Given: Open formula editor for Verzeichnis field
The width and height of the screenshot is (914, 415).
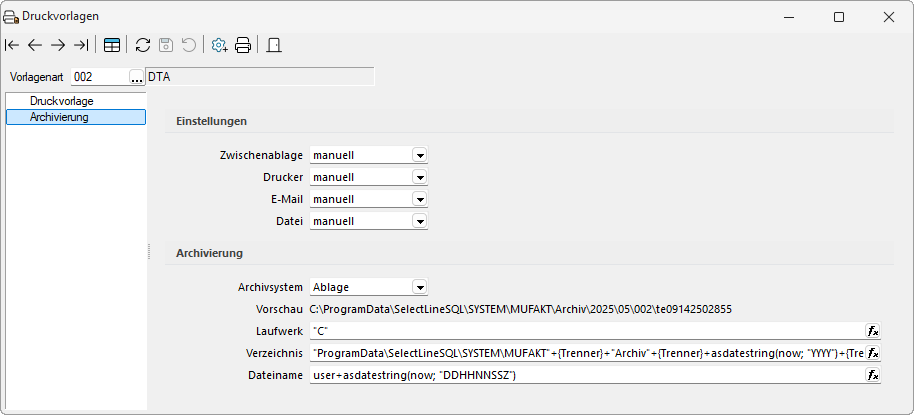Looking at the screenshot, I should 873,353.
